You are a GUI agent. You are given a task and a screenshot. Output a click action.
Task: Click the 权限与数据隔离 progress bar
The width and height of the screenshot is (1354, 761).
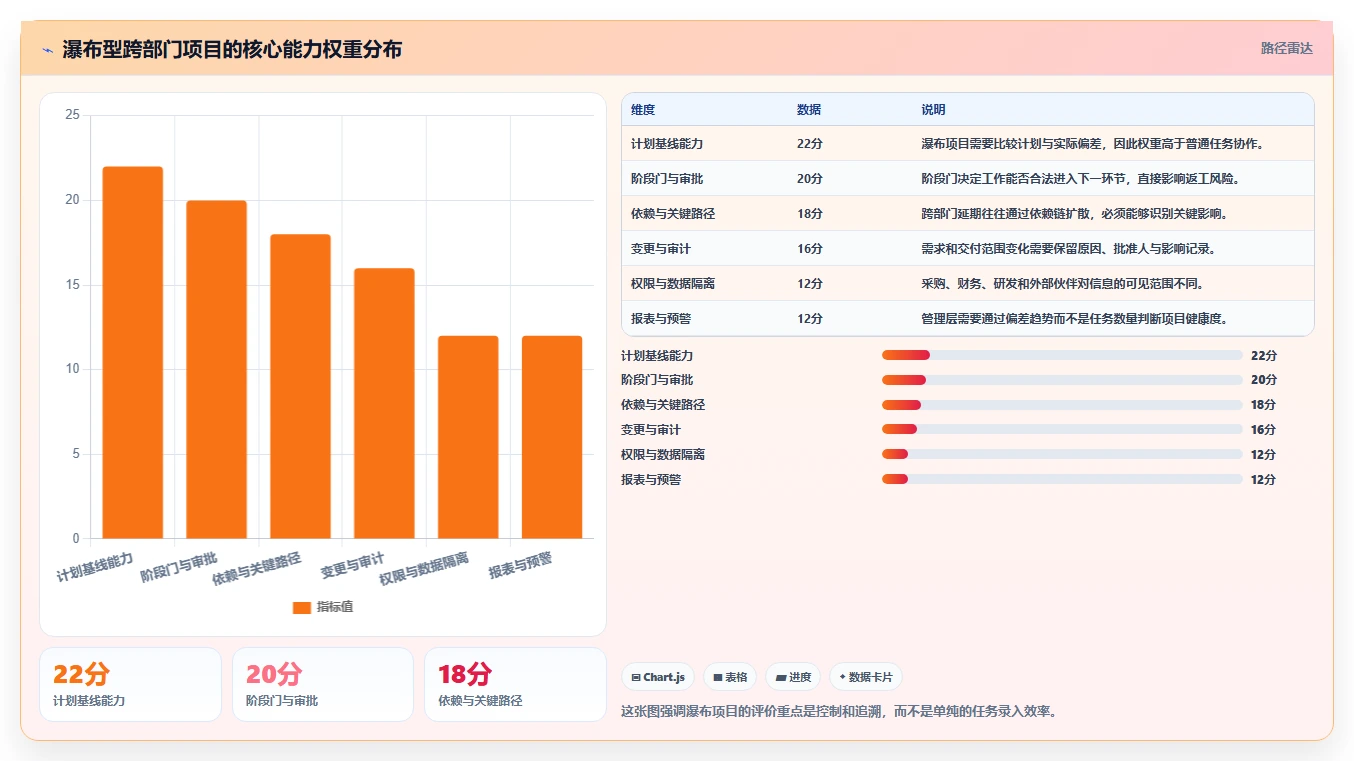pos(1062,455)
